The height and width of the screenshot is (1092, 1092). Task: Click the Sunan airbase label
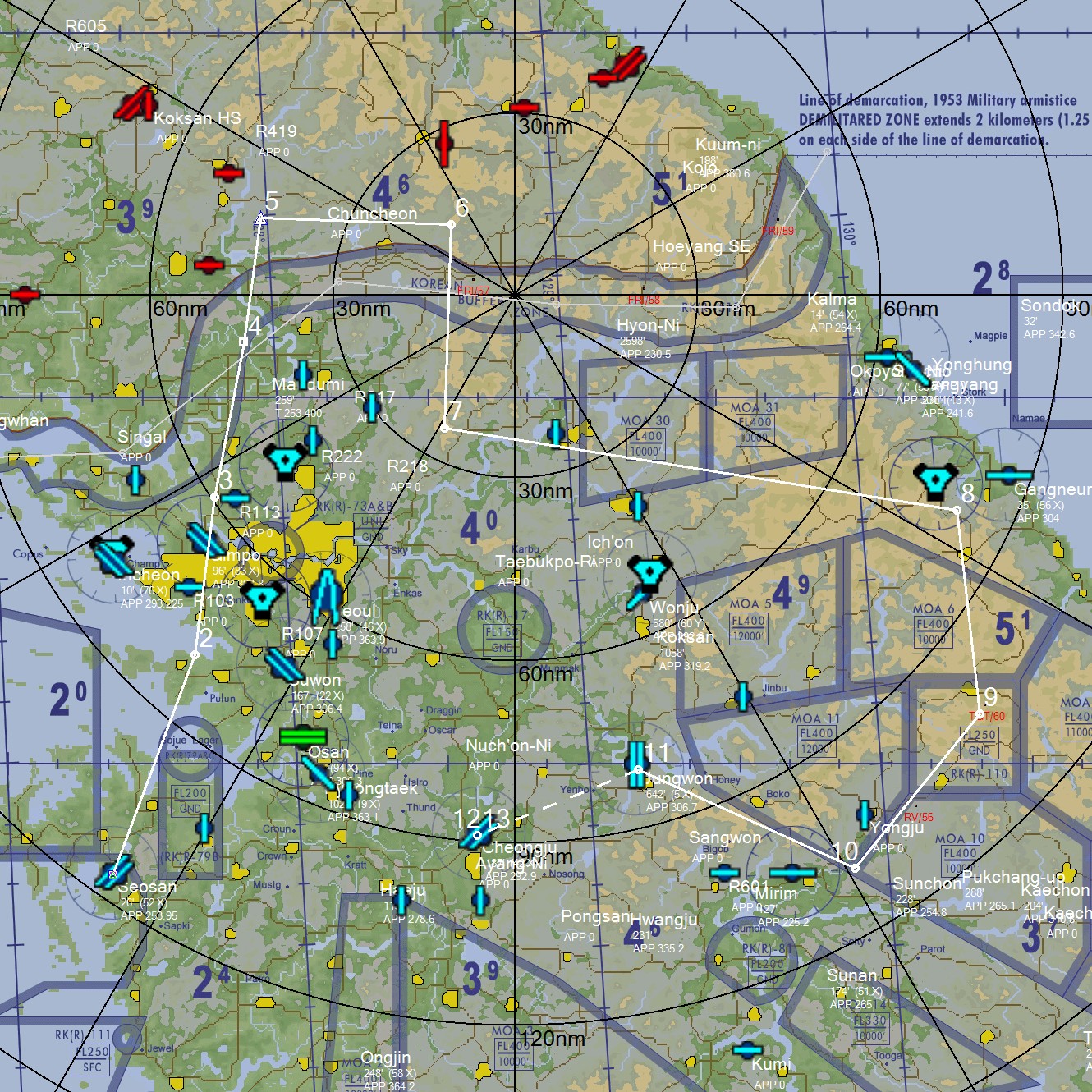[851, 975]
